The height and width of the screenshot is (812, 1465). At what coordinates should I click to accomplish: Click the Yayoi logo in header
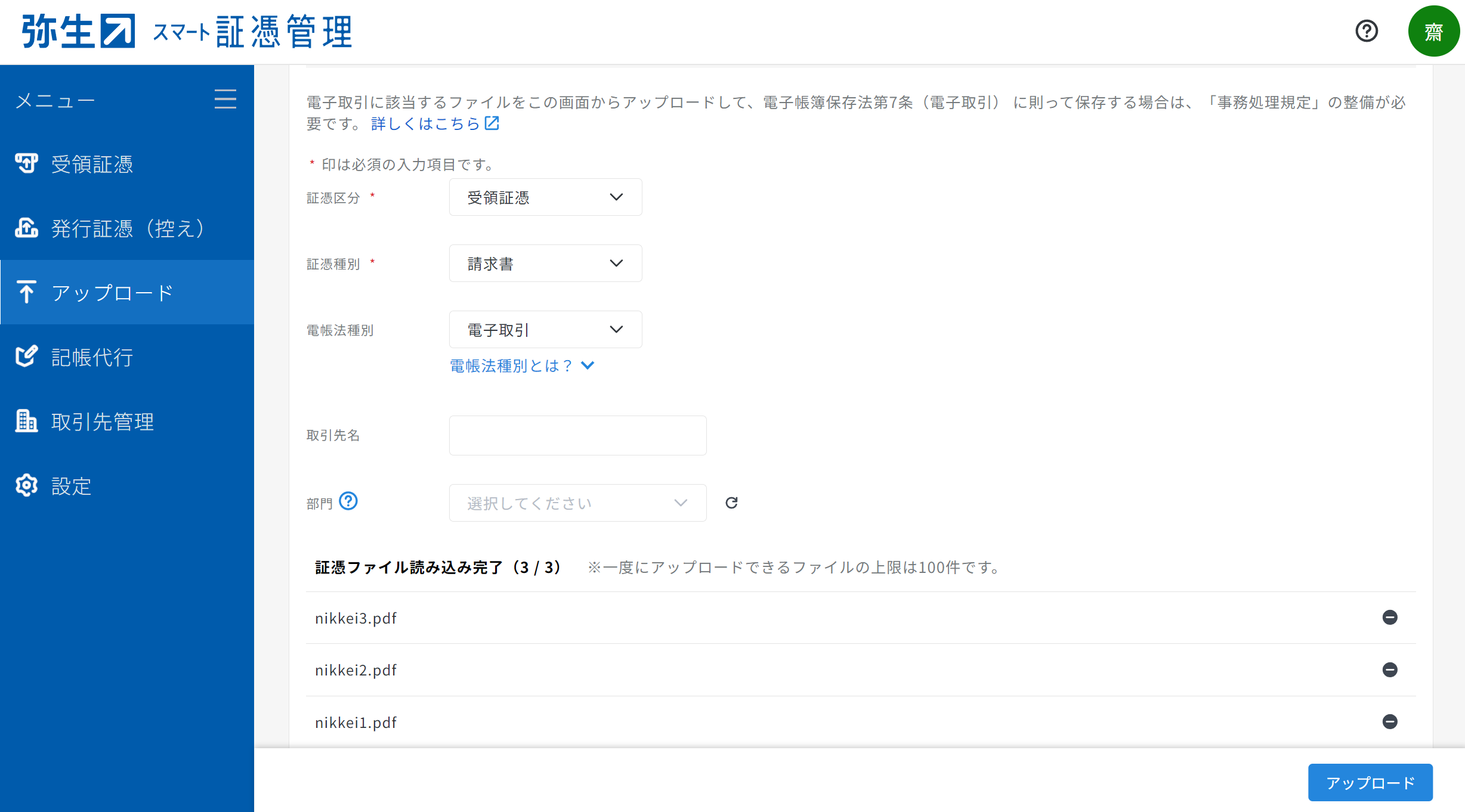pyautogui.click(x=78, y=31)
